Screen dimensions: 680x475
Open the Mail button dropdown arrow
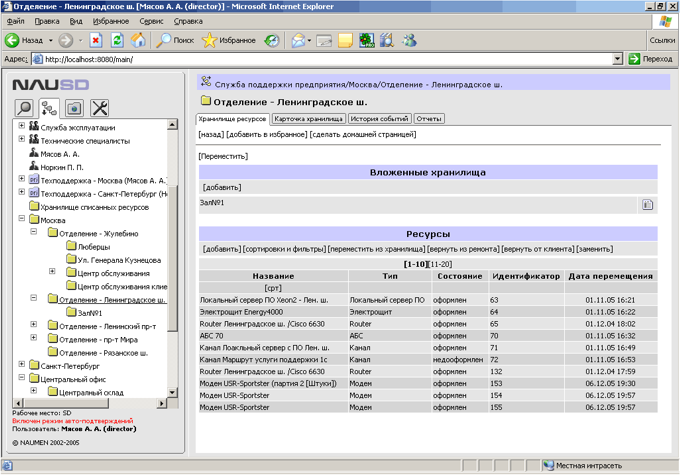309,40
